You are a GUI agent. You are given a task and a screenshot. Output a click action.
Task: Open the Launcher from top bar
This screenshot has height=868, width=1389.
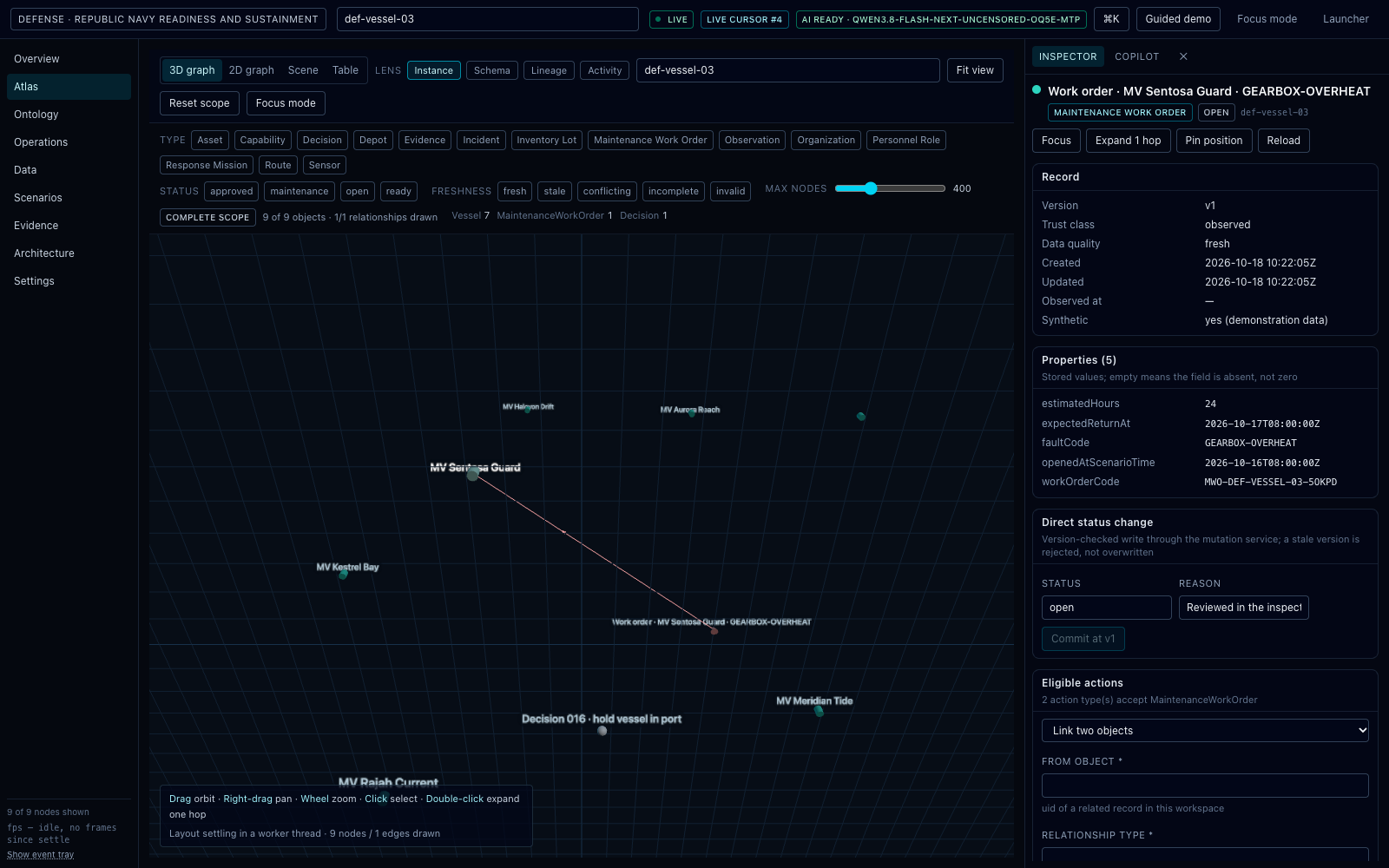point(1346,19)
